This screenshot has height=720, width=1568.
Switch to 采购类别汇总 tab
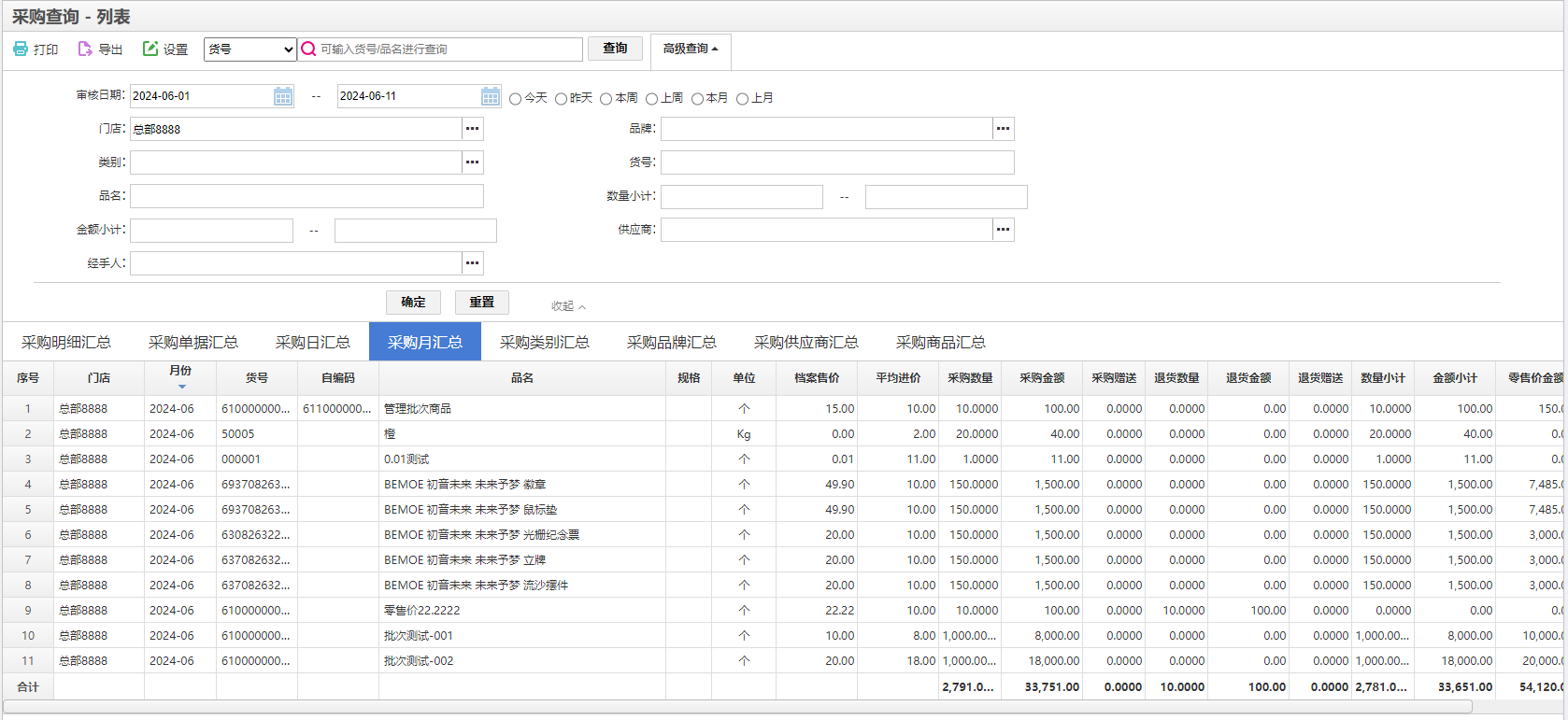coord(545,342)
